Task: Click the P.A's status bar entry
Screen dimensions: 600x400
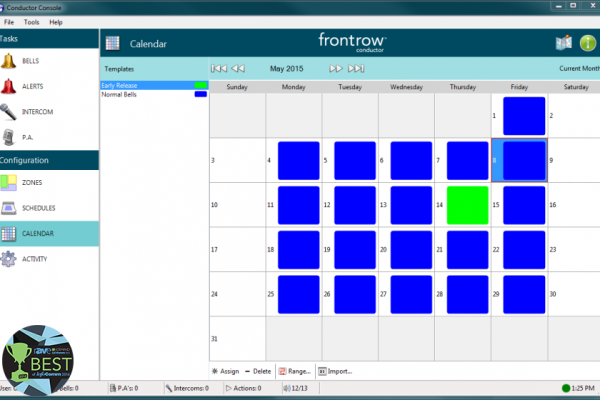Action: click(x=124, y=388)
